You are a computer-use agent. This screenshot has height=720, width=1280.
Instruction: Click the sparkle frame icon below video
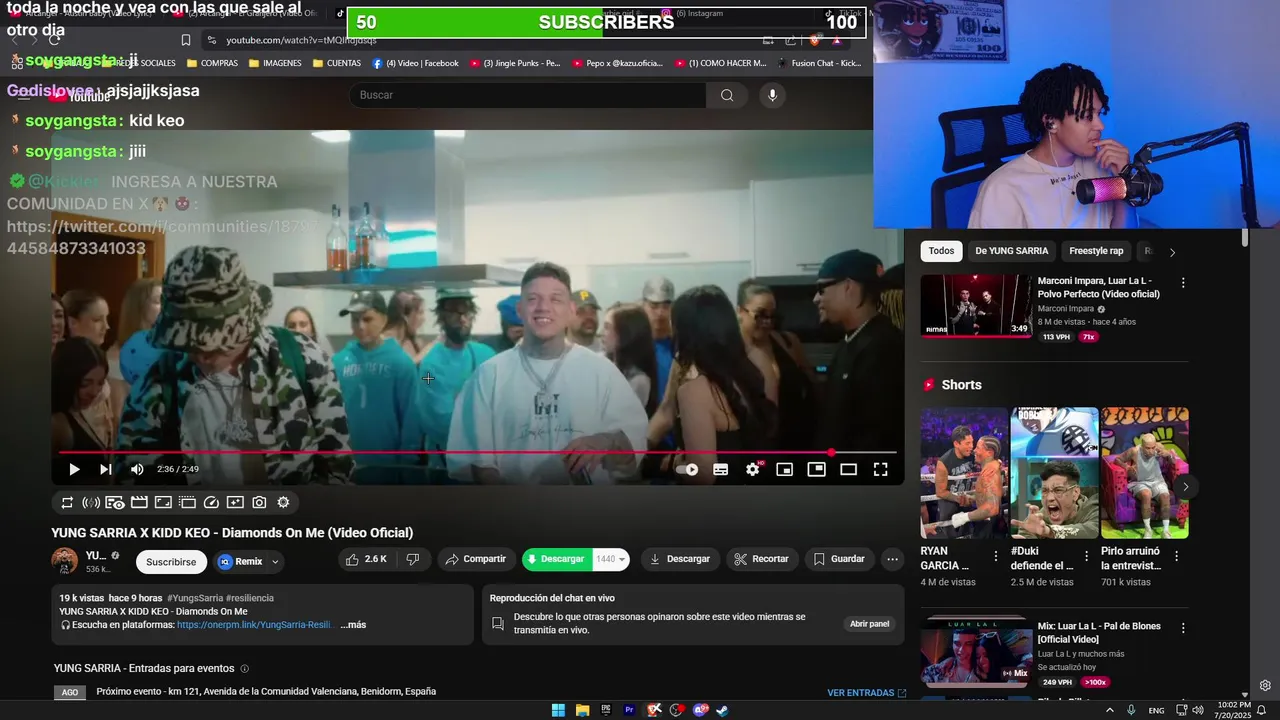click(235, 502)
